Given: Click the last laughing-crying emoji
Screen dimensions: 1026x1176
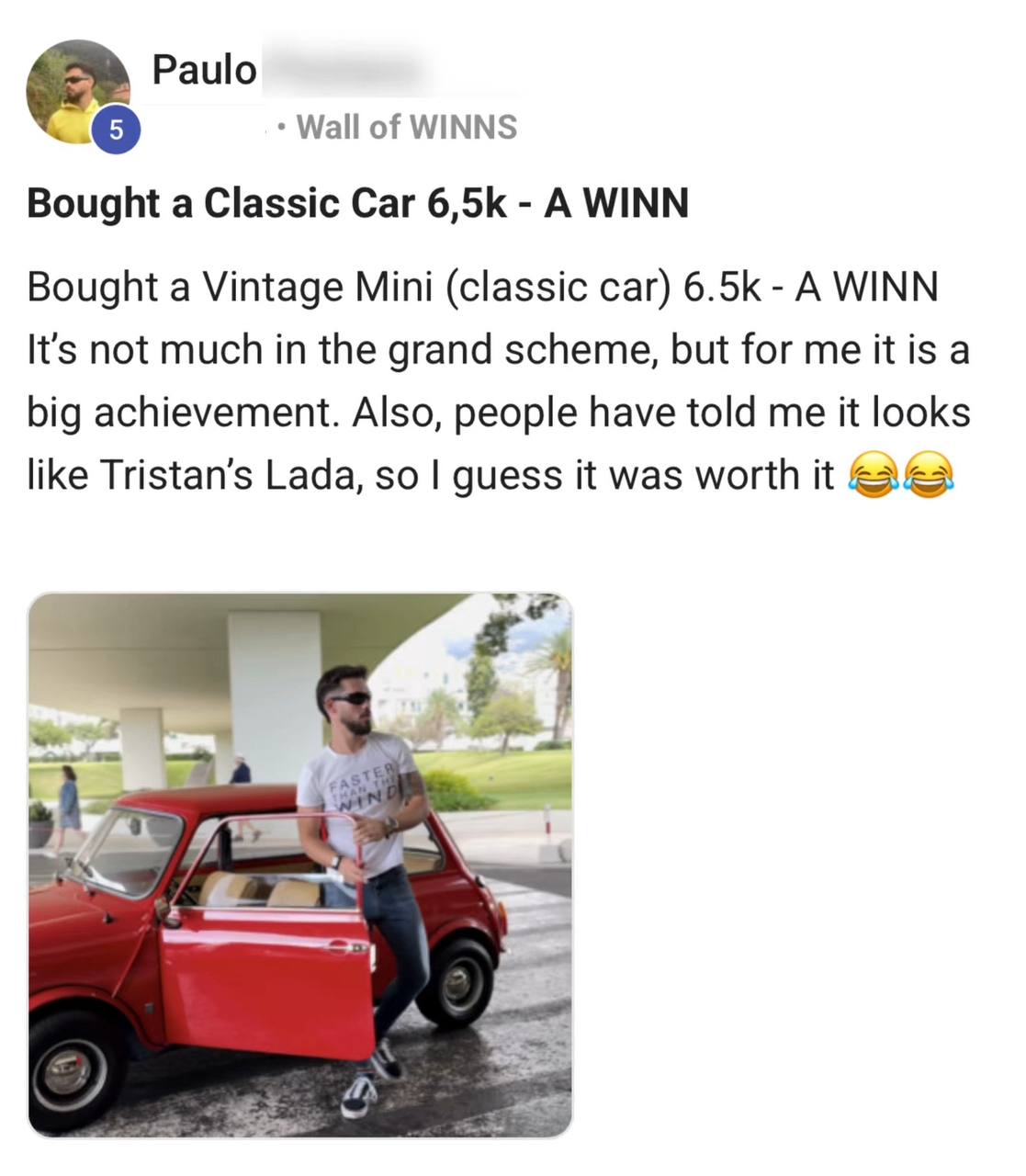Looking at the screenshot, I should (x=929, y=476).
